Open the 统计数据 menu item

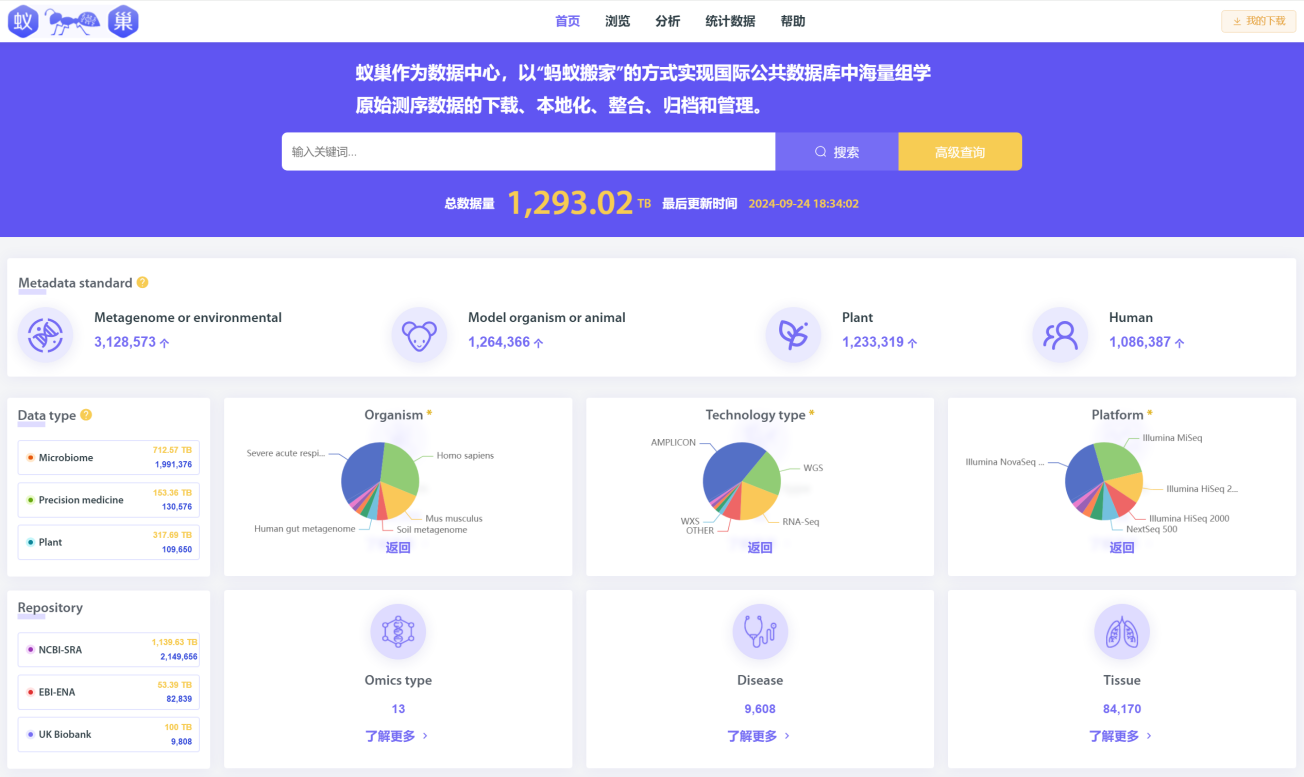[x=730, y=21]
